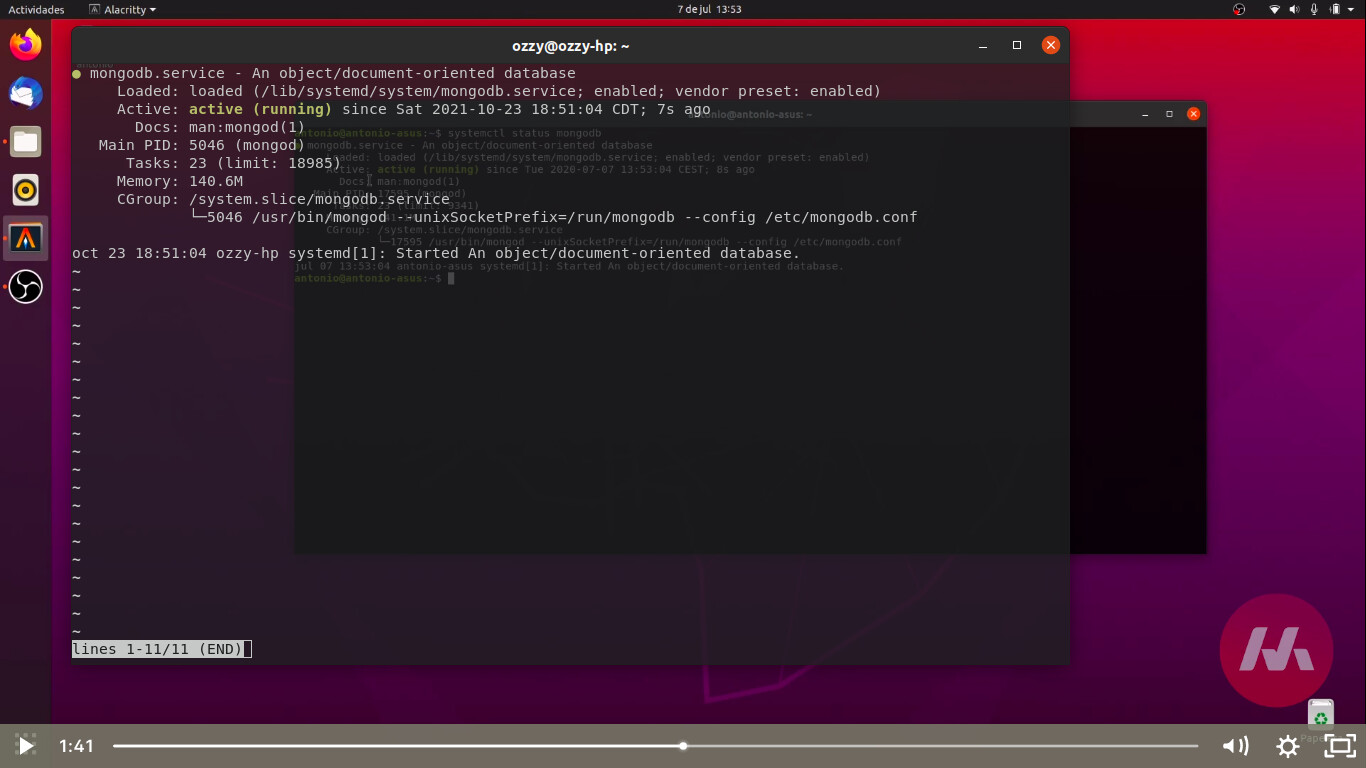Play the video
Viewport: 1366px width, 768px height.
click(26, 746)
